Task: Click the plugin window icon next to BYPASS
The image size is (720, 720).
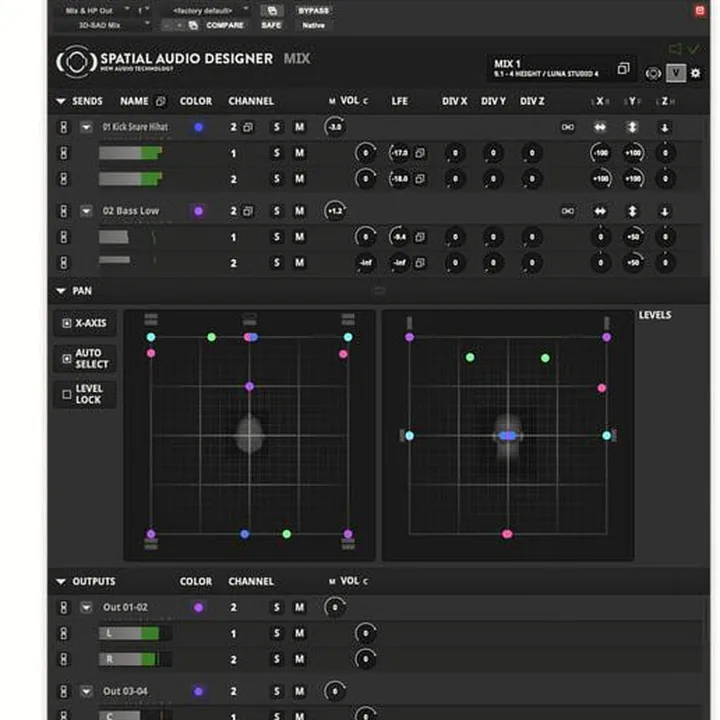Action: (272, 10)
